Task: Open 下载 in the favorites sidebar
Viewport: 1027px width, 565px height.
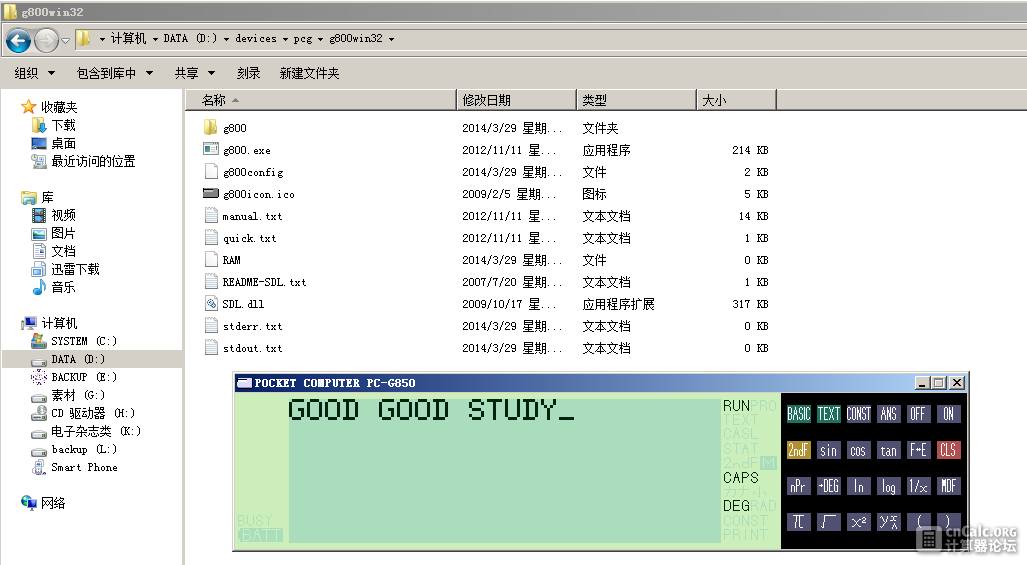Action: 64,125
